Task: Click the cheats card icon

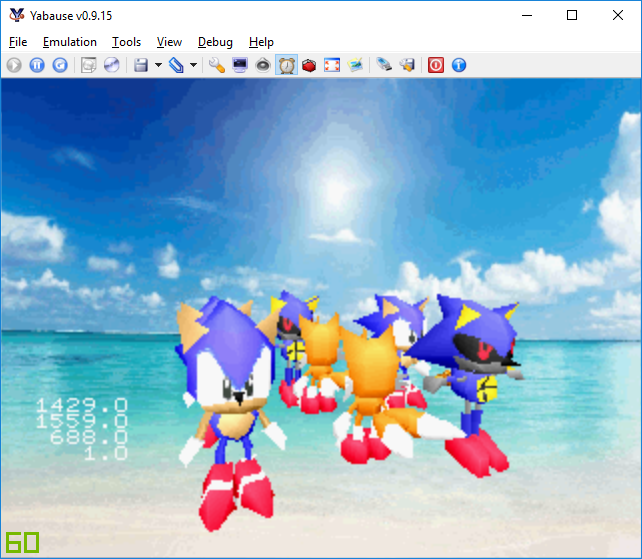Action: pyautogui.click(x=407, y=65)
